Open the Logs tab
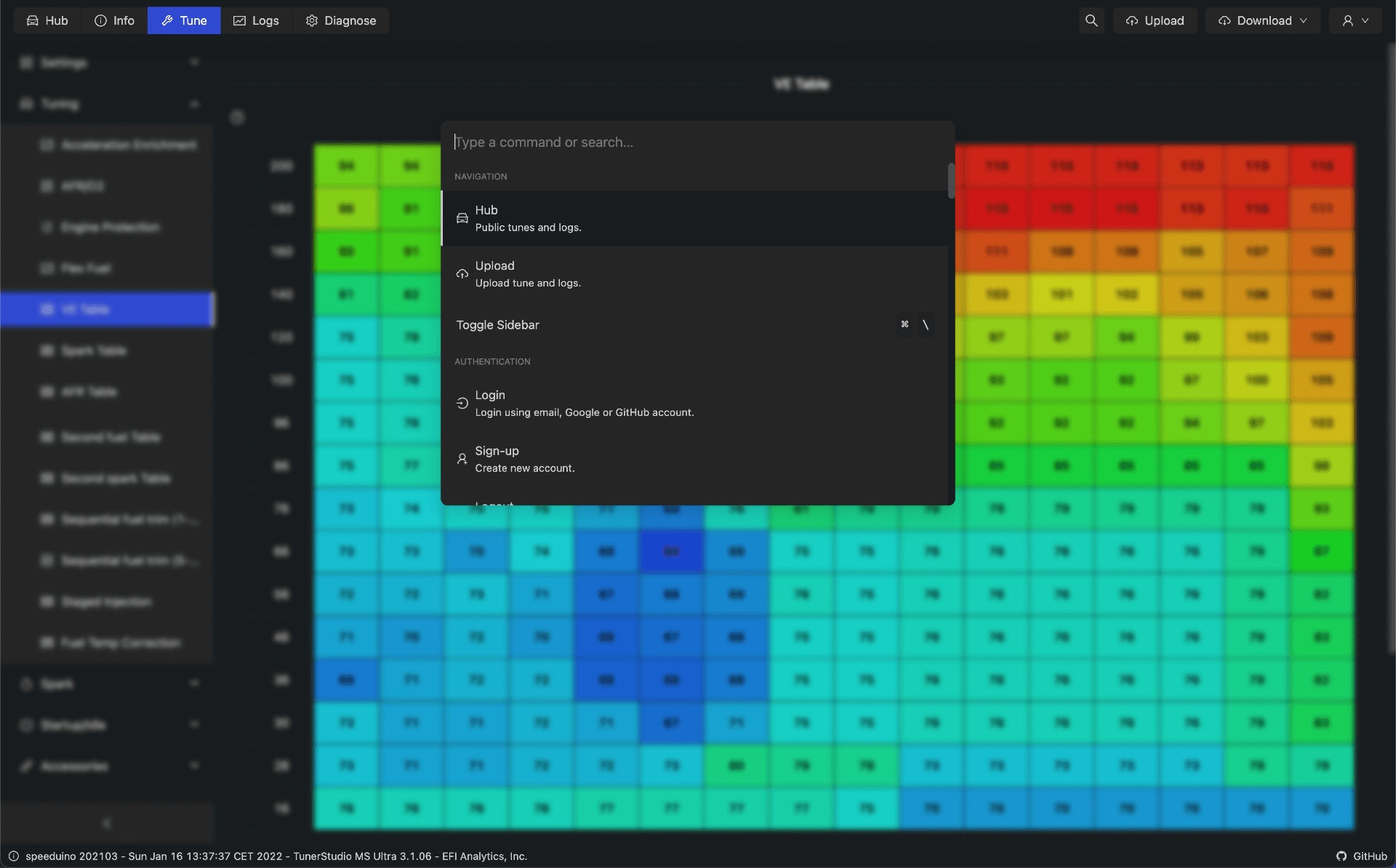This screenshot has width=1396, height=868. pyautogui.click(x=256, y=20)
